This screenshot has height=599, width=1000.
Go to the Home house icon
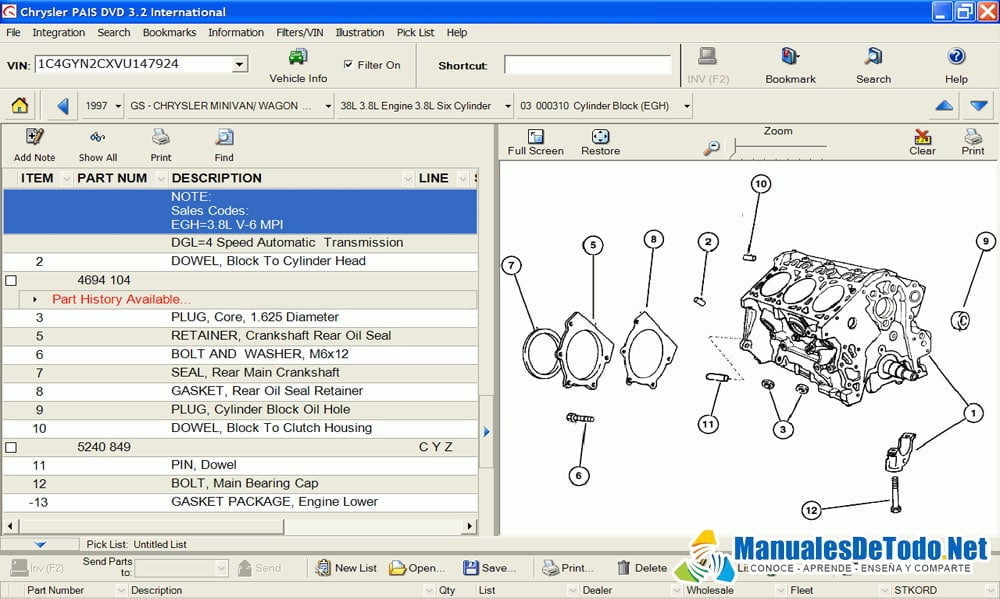pos(20,105)
